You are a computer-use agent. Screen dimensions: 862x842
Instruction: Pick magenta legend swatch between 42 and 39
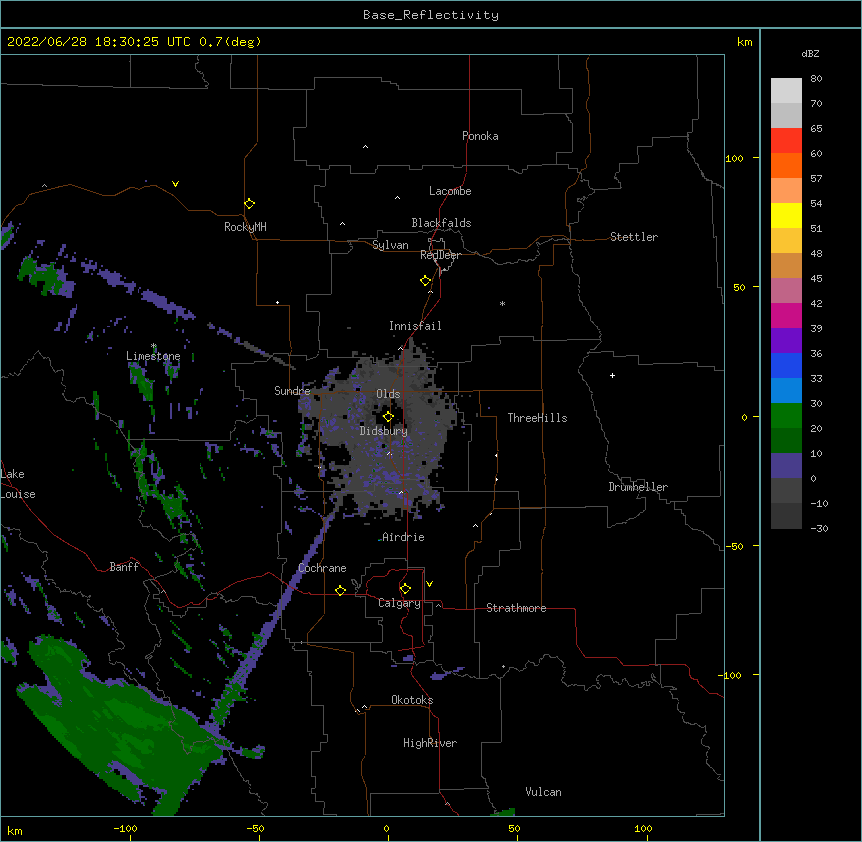[786, 315]
